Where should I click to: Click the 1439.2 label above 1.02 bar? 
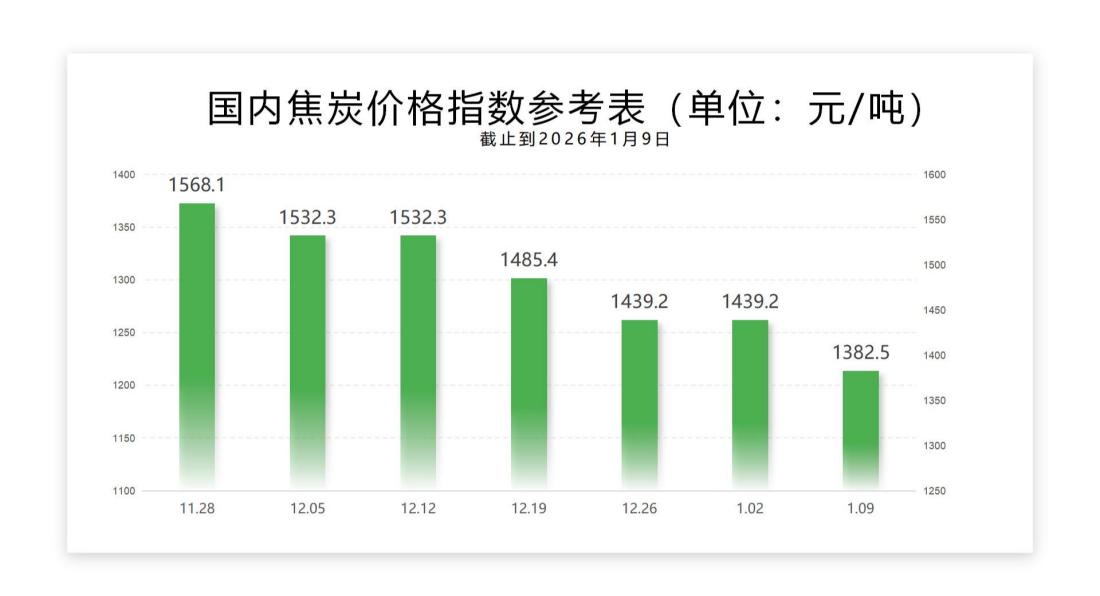point(750,302)
